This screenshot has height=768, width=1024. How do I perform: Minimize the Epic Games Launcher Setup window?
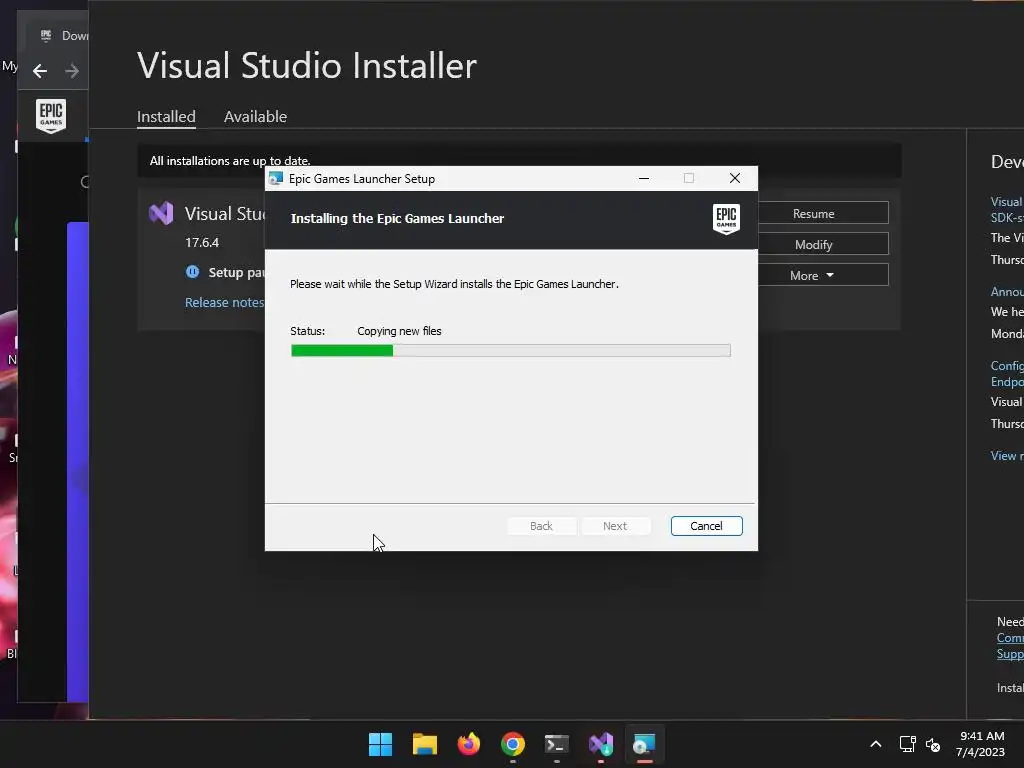pyautogui.click(x=644, y=178)
